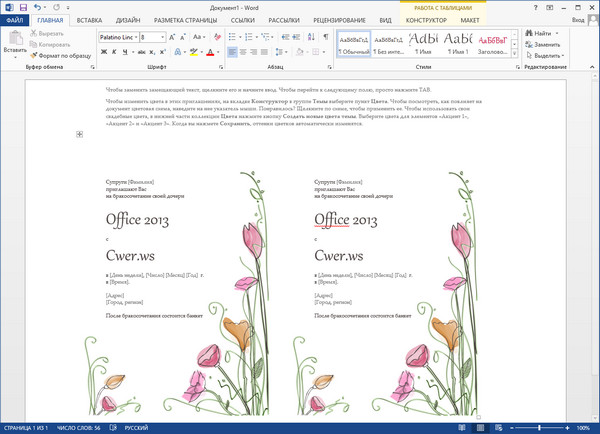The height and width of the screenshot is (434, 600).
Task: Switch to the ВСТАВКА ribbon tab
Action: tap(88, 19)
